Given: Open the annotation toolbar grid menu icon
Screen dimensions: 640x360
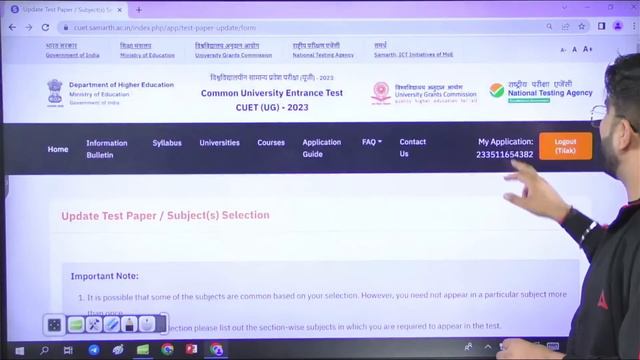Looking at the screenshot, I should (x=54, y=325).
